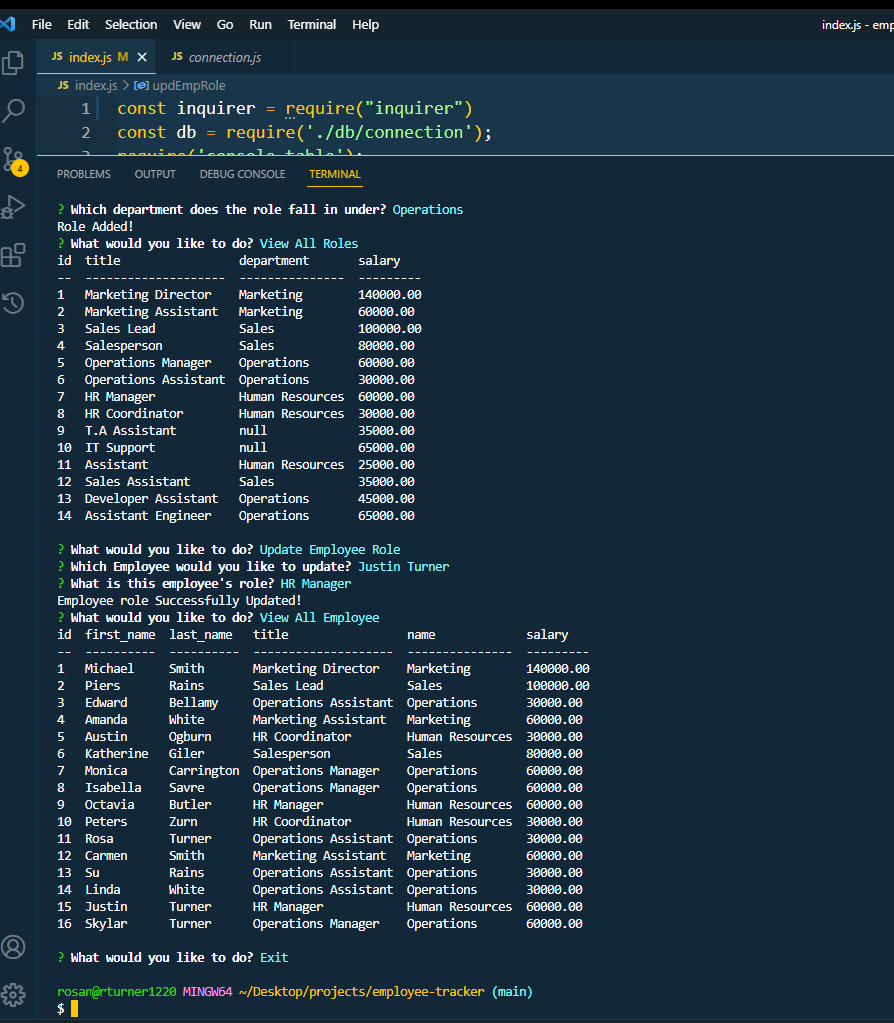894x1023 pixels.
Task: Click 'Marketing Director' in the roles table
Action: [147, 294]
